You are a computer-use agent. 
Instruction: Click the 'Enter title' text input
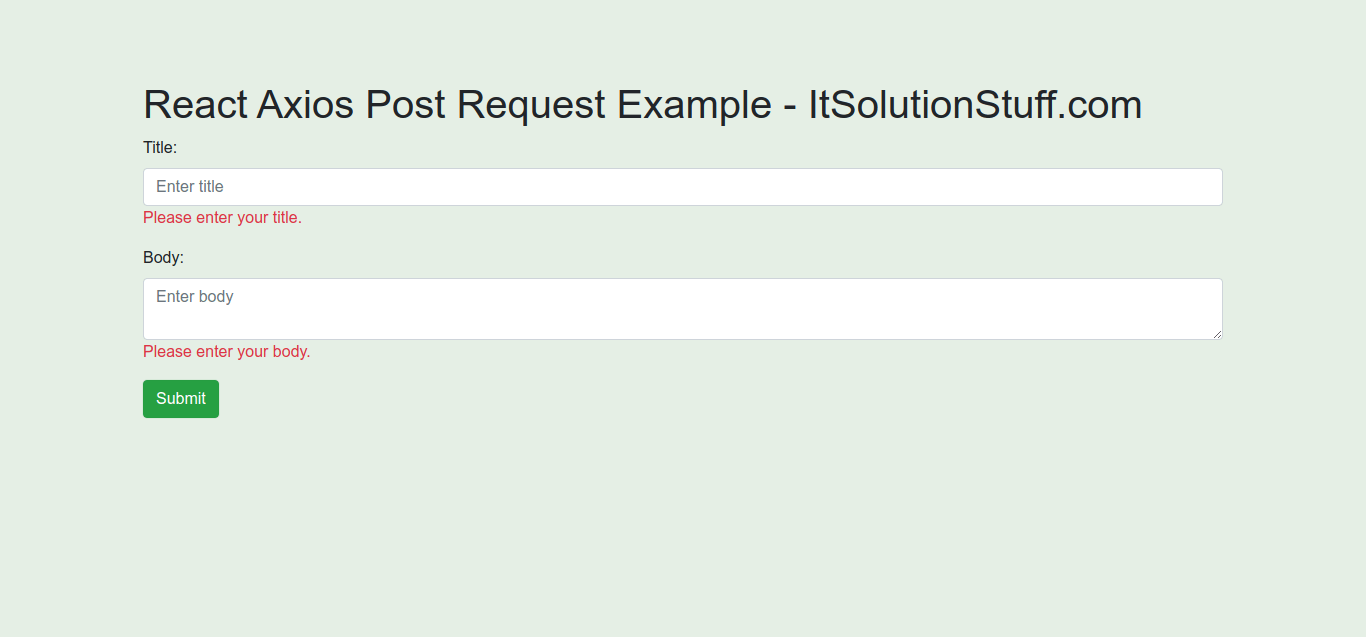(683, 187)
